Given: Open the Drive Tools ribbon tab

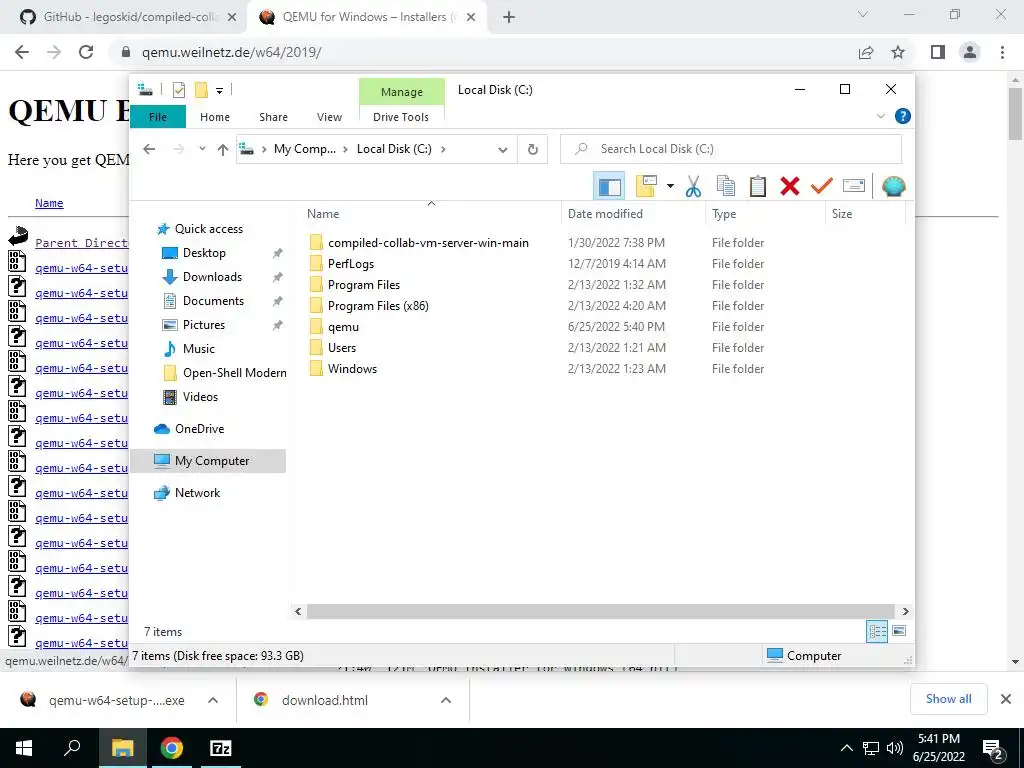Looking at the screenshot, I should 401,117.
